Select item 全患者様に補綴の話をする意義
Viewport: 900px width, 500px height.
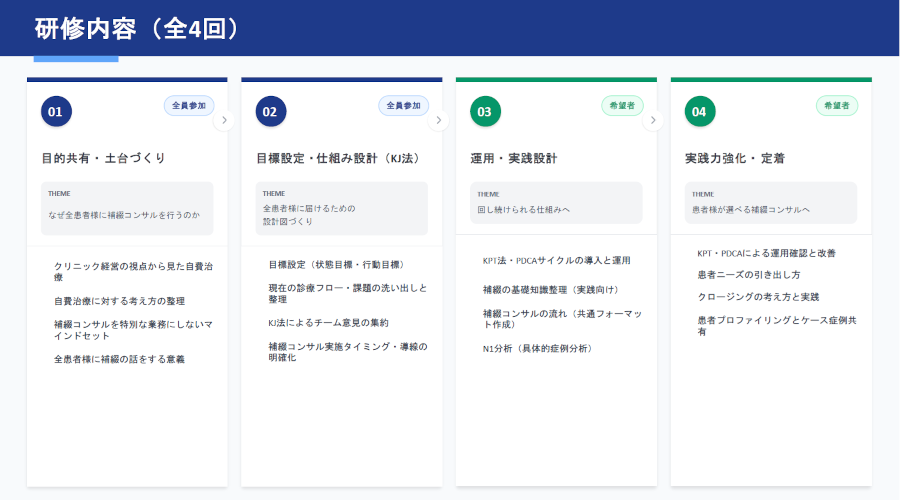click(x=119, y=359)
